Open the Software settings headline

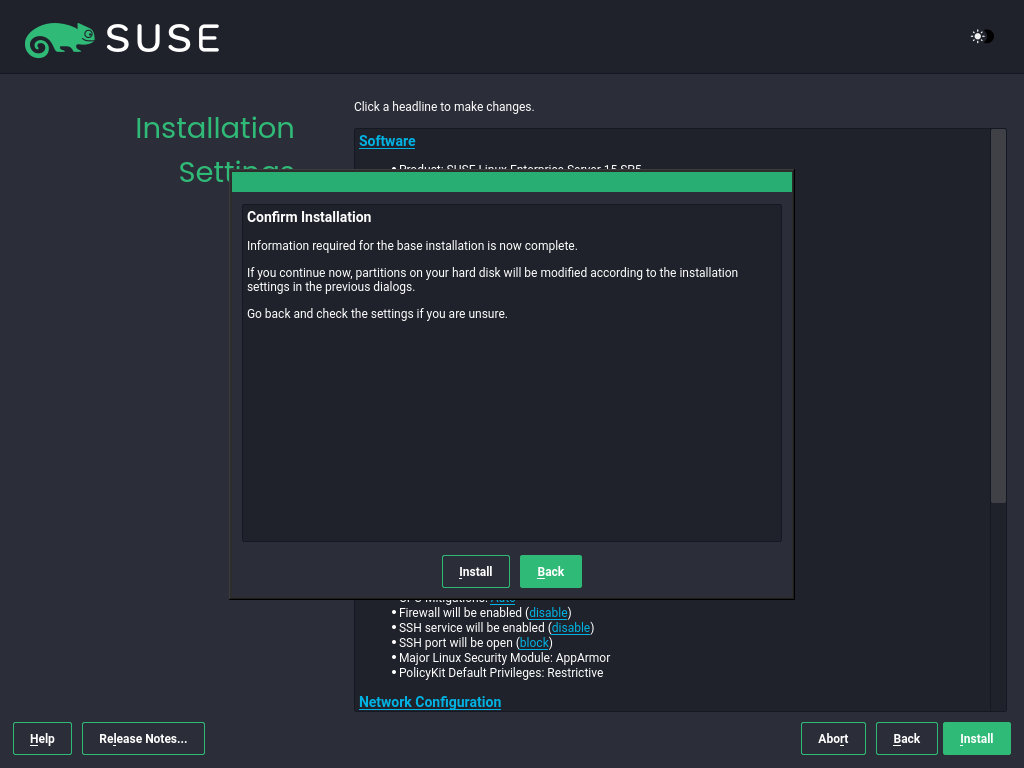point(387,141)
